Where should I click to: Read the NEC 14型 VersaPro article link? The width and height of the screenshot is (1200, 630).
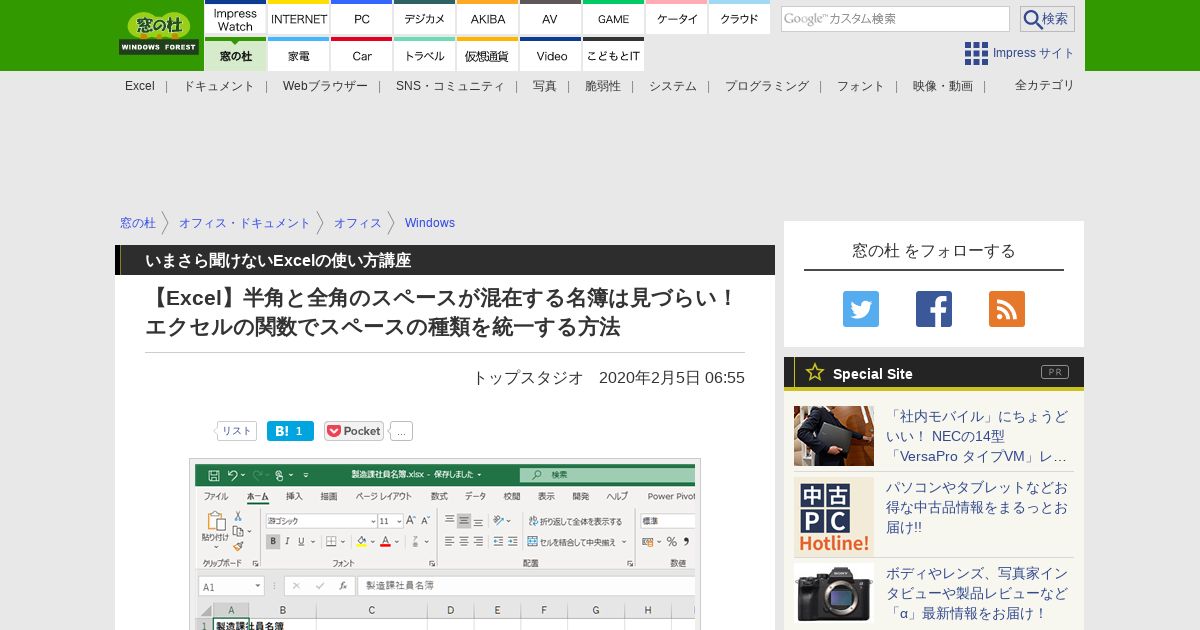(977, 436)
